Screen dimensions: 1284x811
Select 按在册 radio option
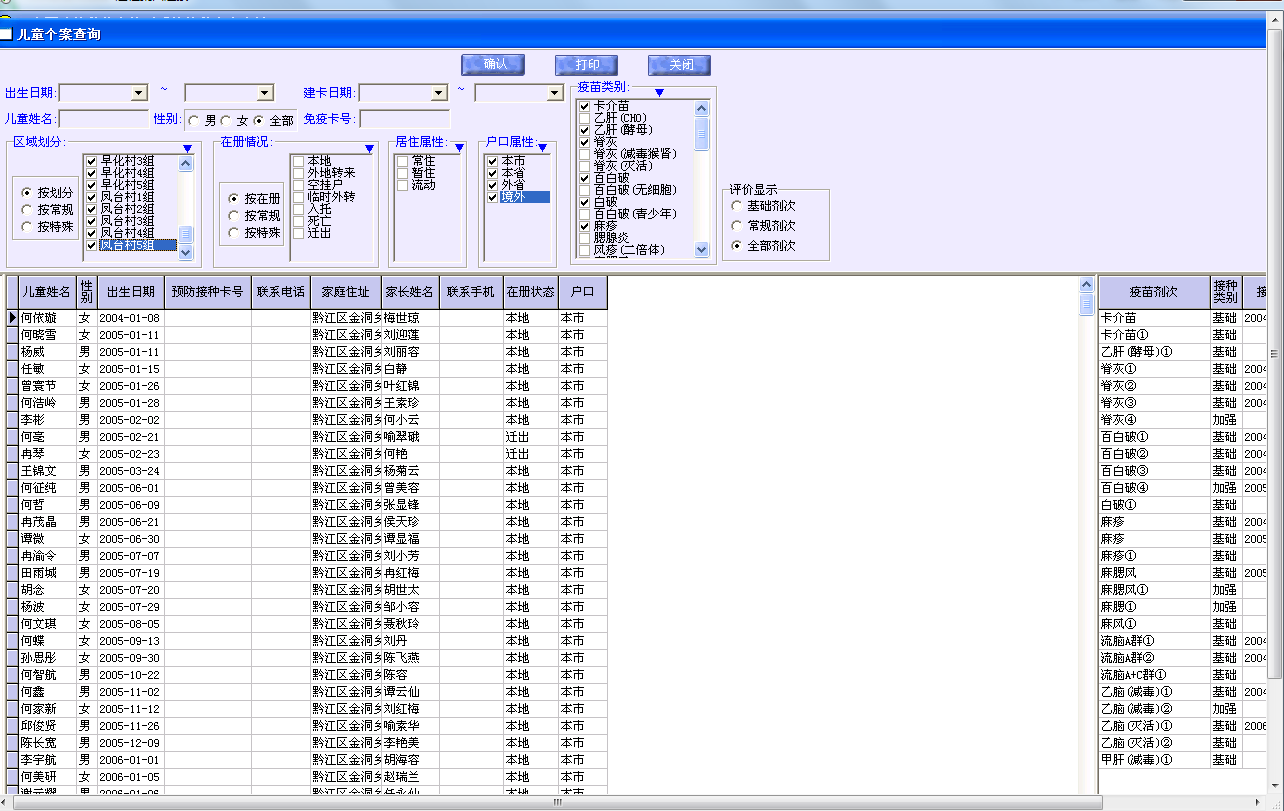pos(234,199)
